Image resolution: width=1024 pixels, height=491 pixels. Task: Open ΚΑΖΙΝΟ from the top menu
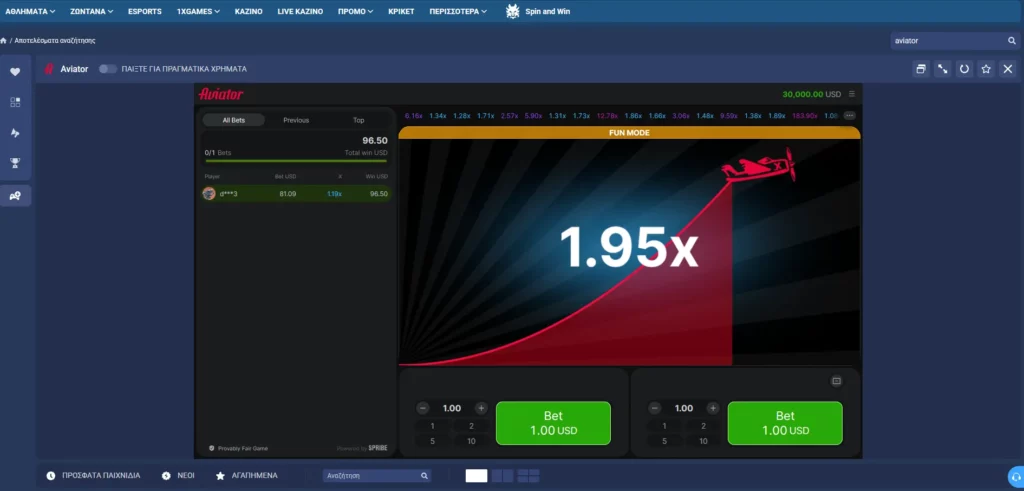pos(248,11)
